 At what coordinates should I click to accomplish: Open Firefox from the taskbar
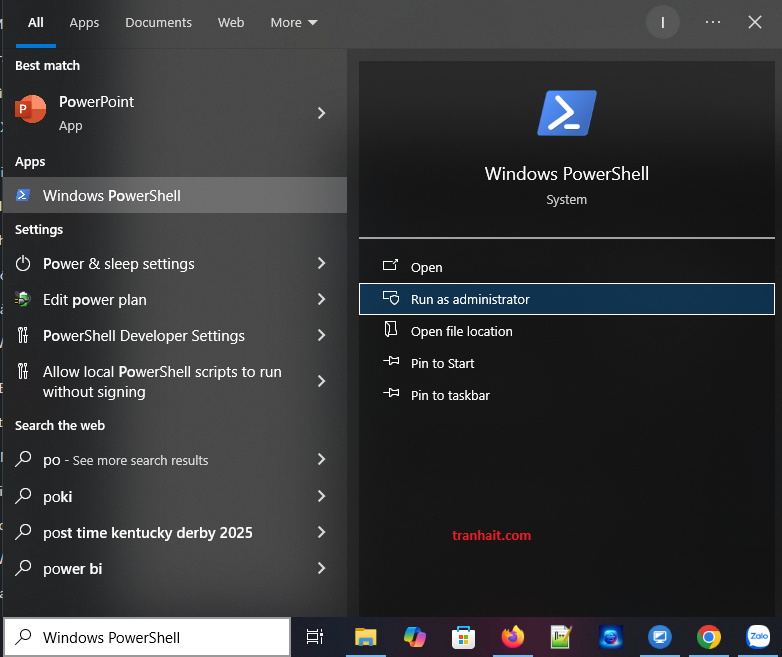(x=513, y=637)
